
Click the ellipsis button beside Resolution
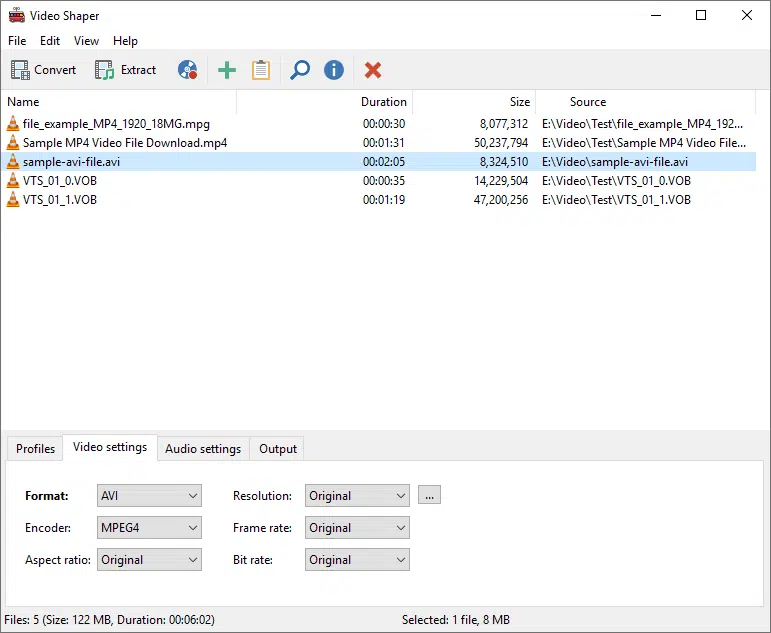point(429,495)
